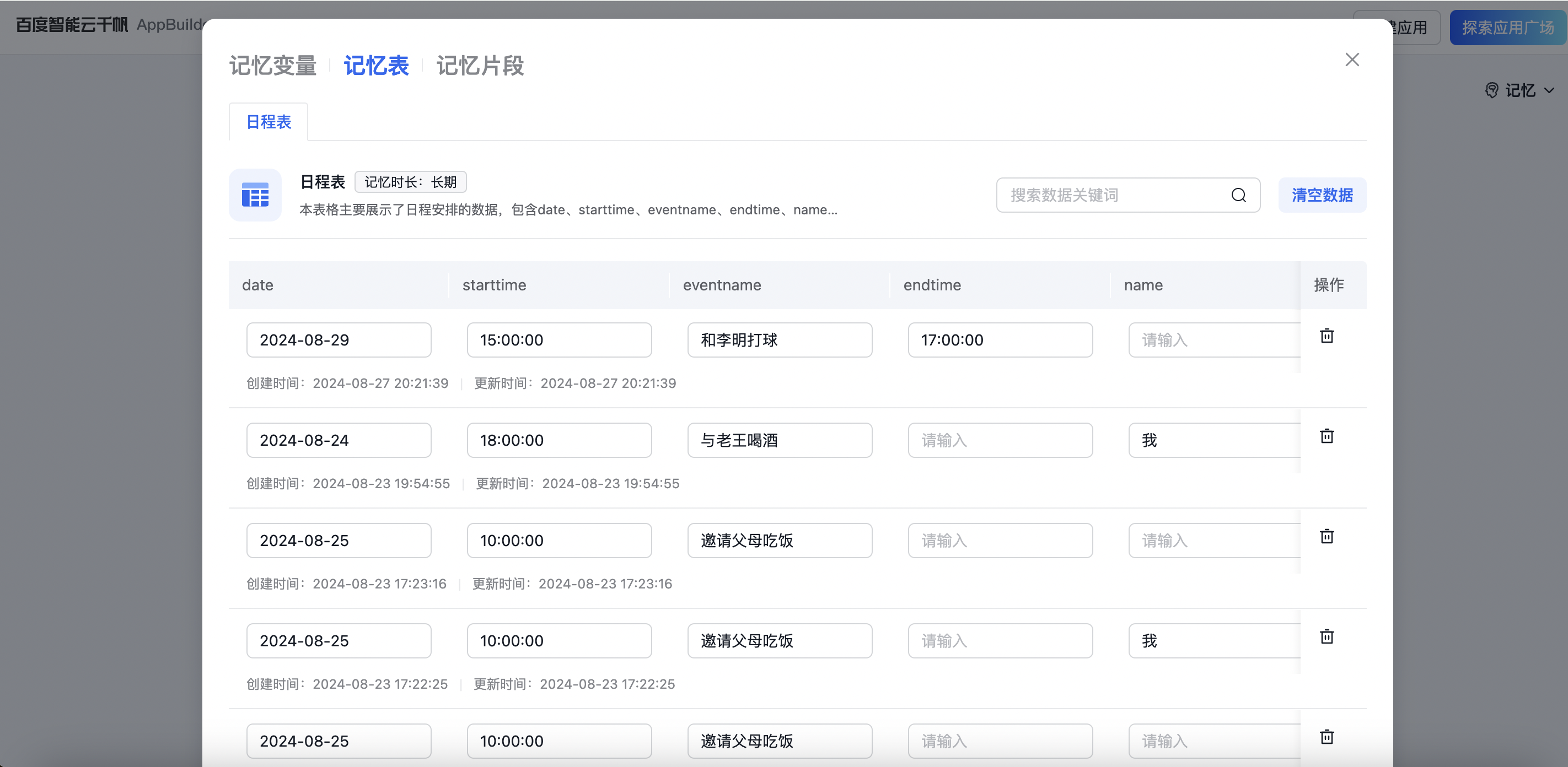Click 清空数据 button
The width and height of the screenshot is (1568, 767).
1322,195
